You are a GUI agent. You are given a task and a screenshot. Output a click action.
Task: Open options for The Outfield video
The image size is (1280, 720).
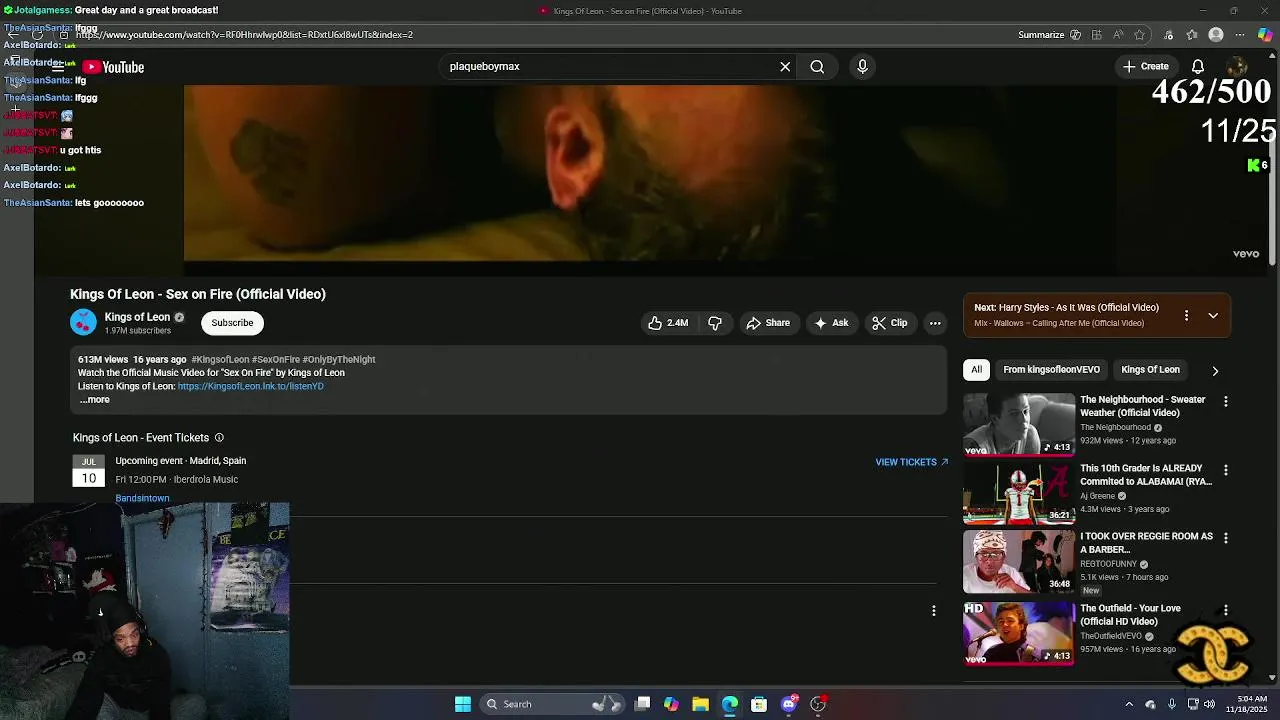(1226, 610)
